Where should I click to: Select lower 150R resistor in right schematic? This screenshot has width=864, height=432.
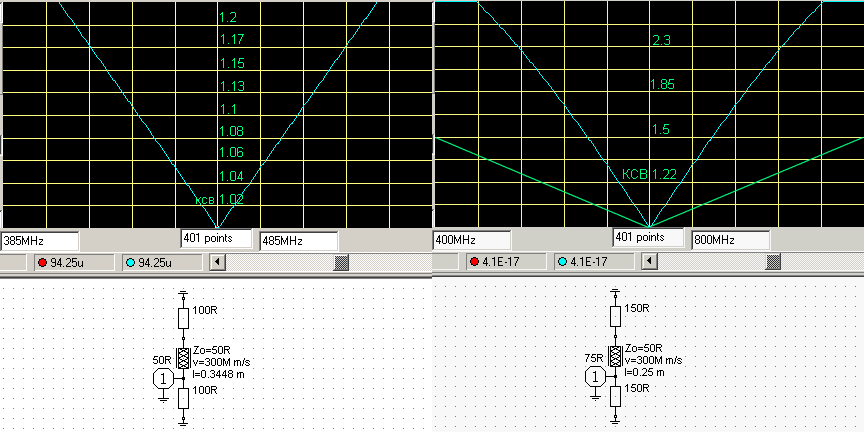coord(616,396)
